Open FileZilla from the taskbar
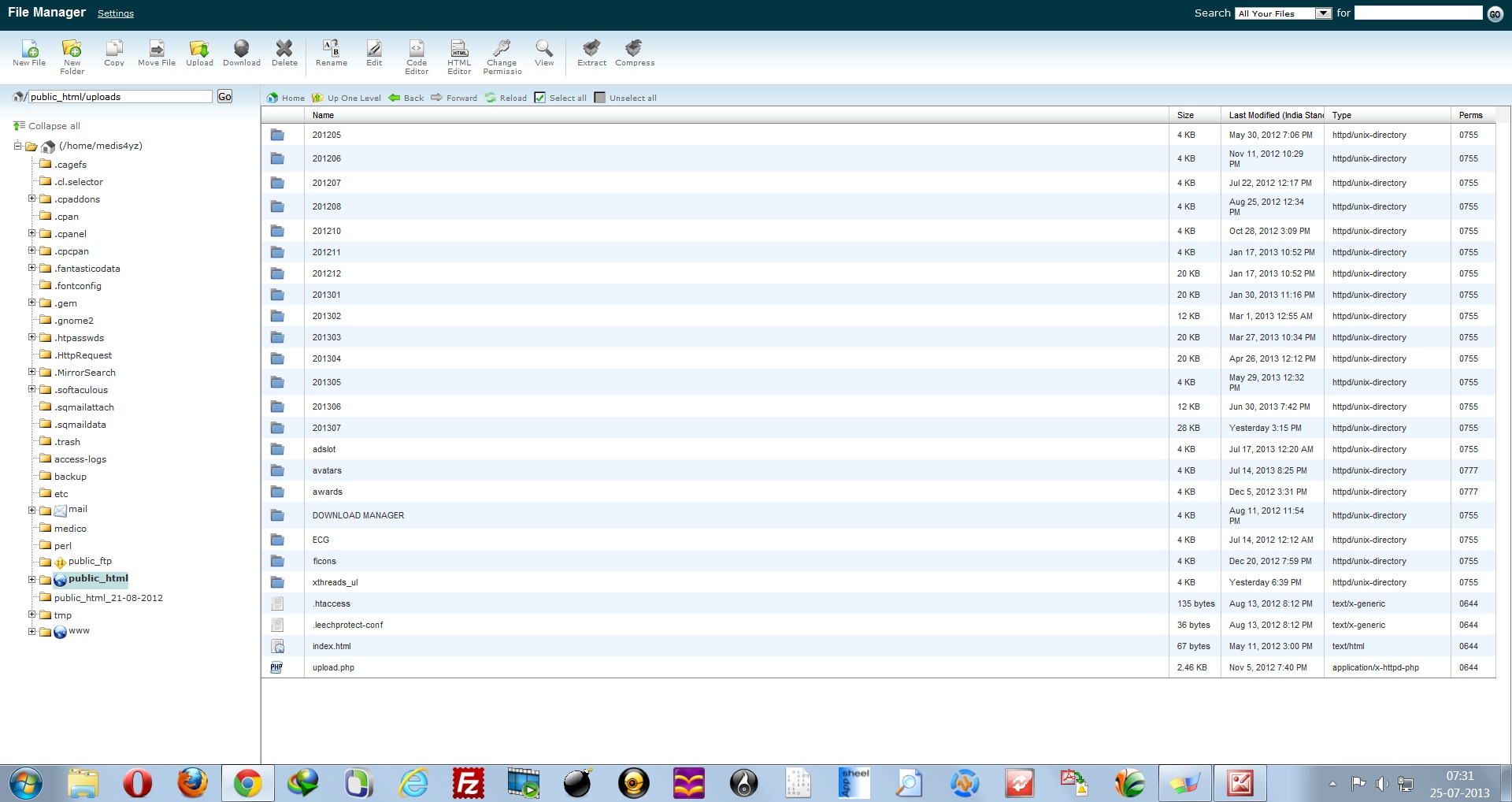 coord(468,783)
